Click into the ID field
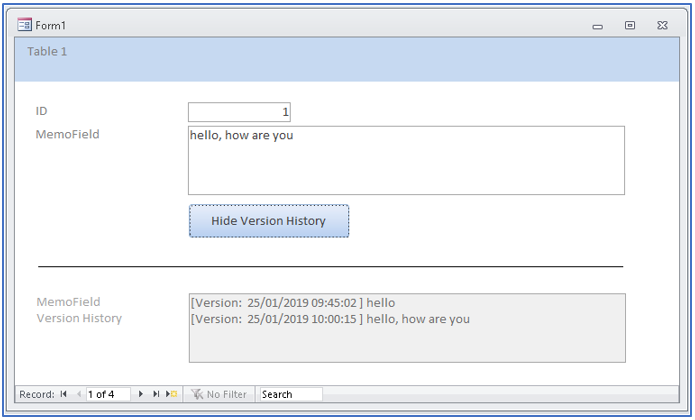Screen dimensions: 695x420 pyautogui.click(x=239, y=112)
